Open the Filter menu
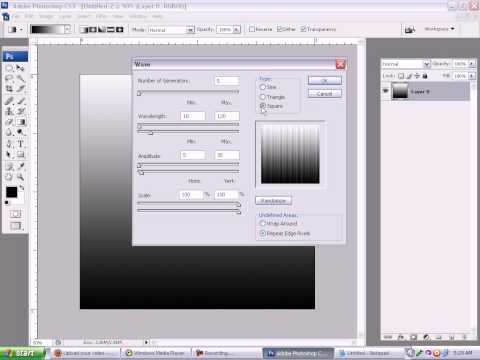The image size is (480, 360). click(101, 16)
